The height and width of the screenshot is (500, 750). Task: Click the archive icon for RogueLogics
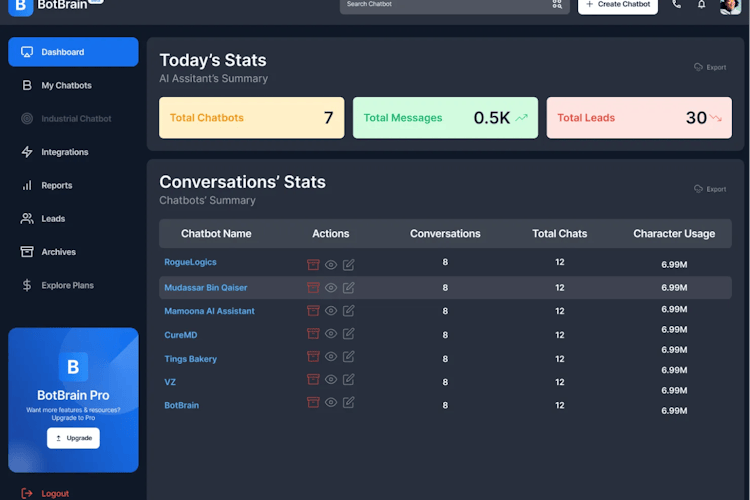coord(313,264)
